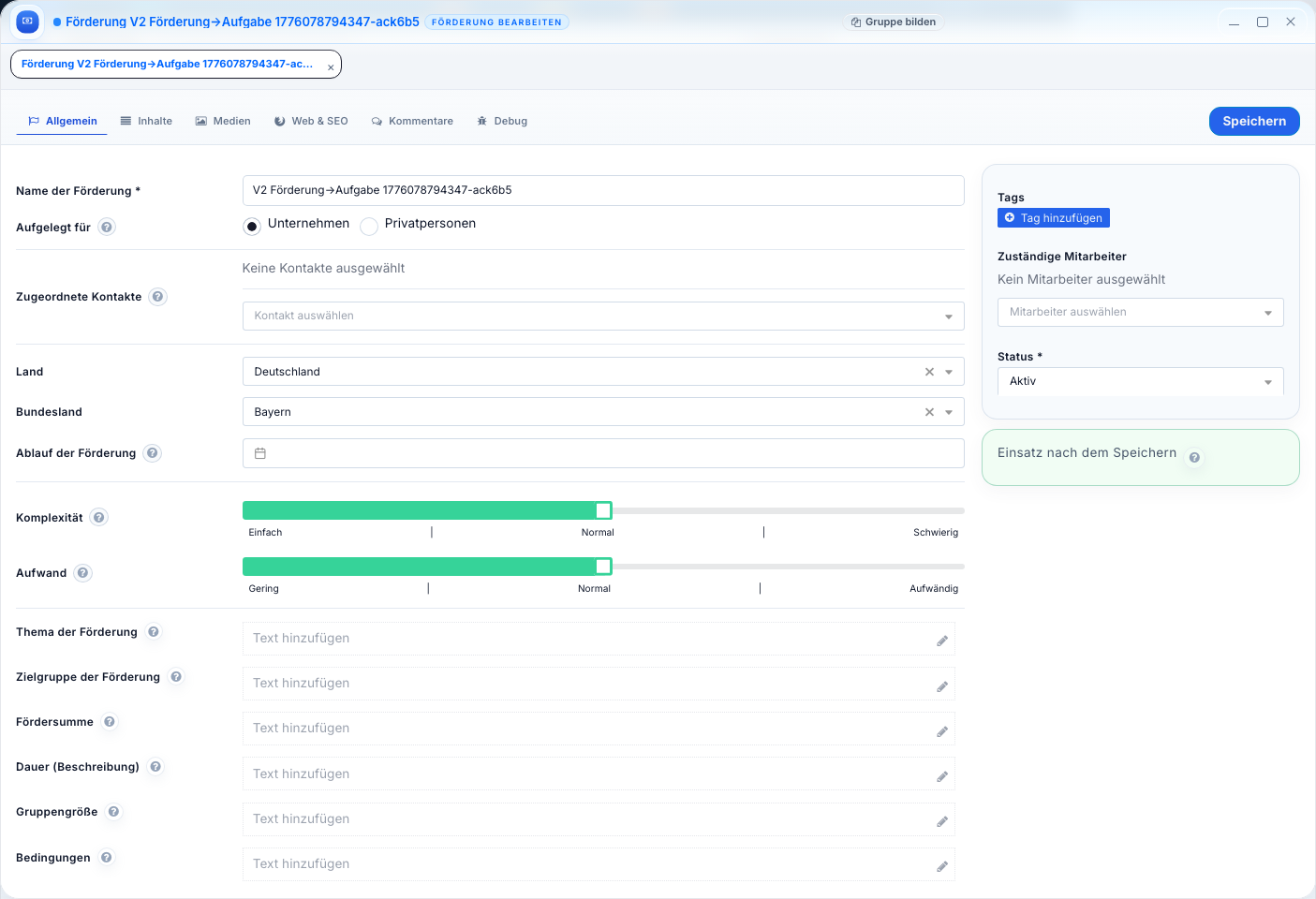The width and height of the screenshot is (1316, 899).
Task: Click edit pencil in Fördersumme row
Action: click(941, 730)
